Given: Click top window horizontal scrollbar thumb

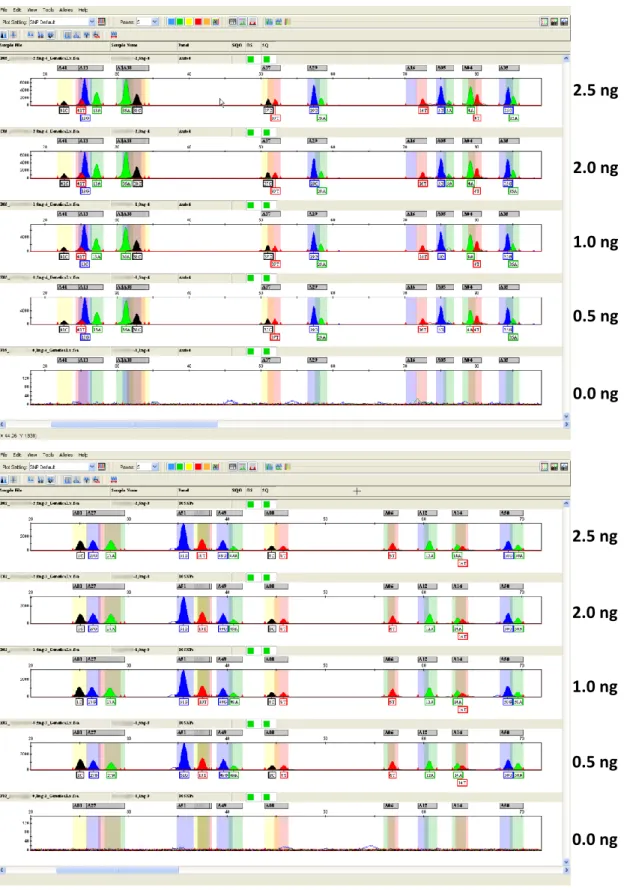Looking at the screenshot, I should (134, 424).
